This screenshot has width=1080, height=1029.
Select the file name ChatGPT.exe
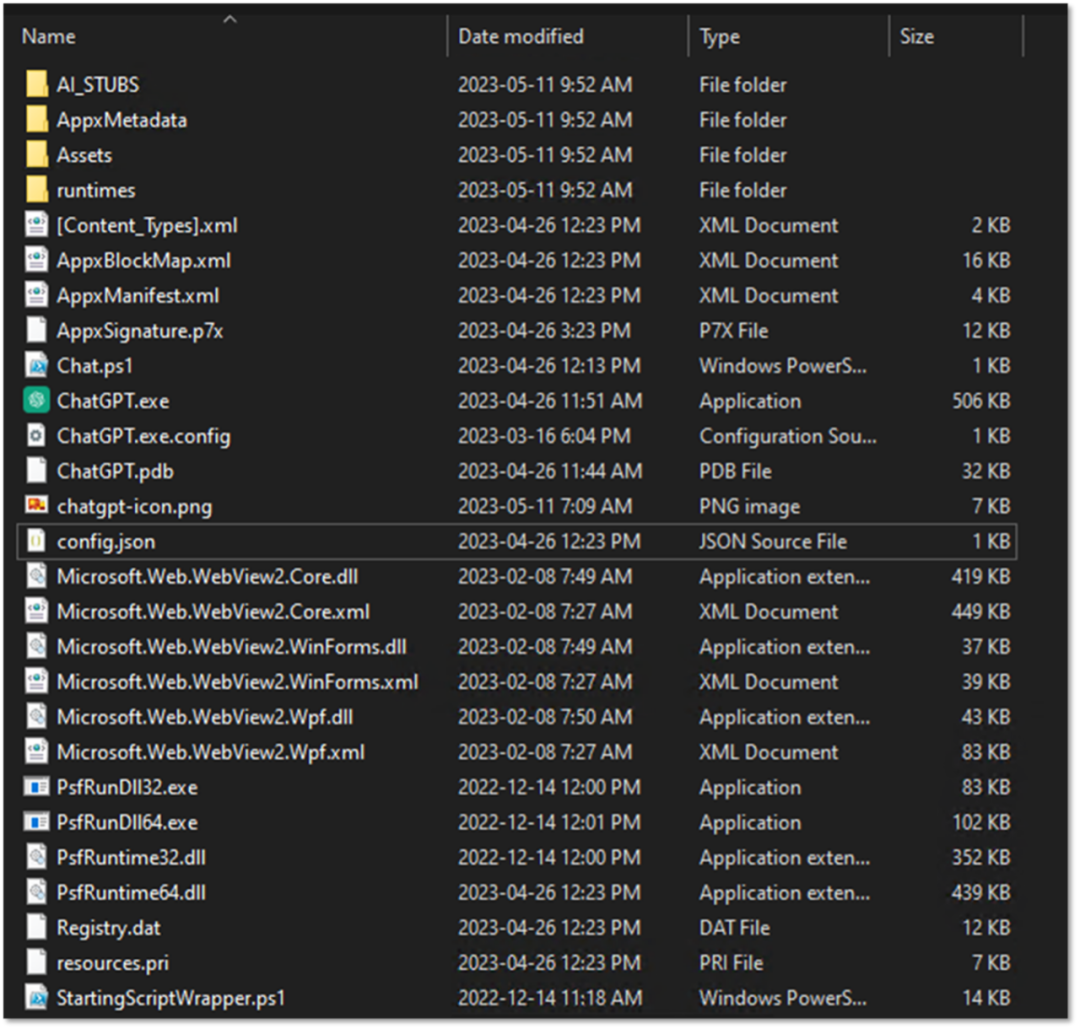(x=113, y=401)
